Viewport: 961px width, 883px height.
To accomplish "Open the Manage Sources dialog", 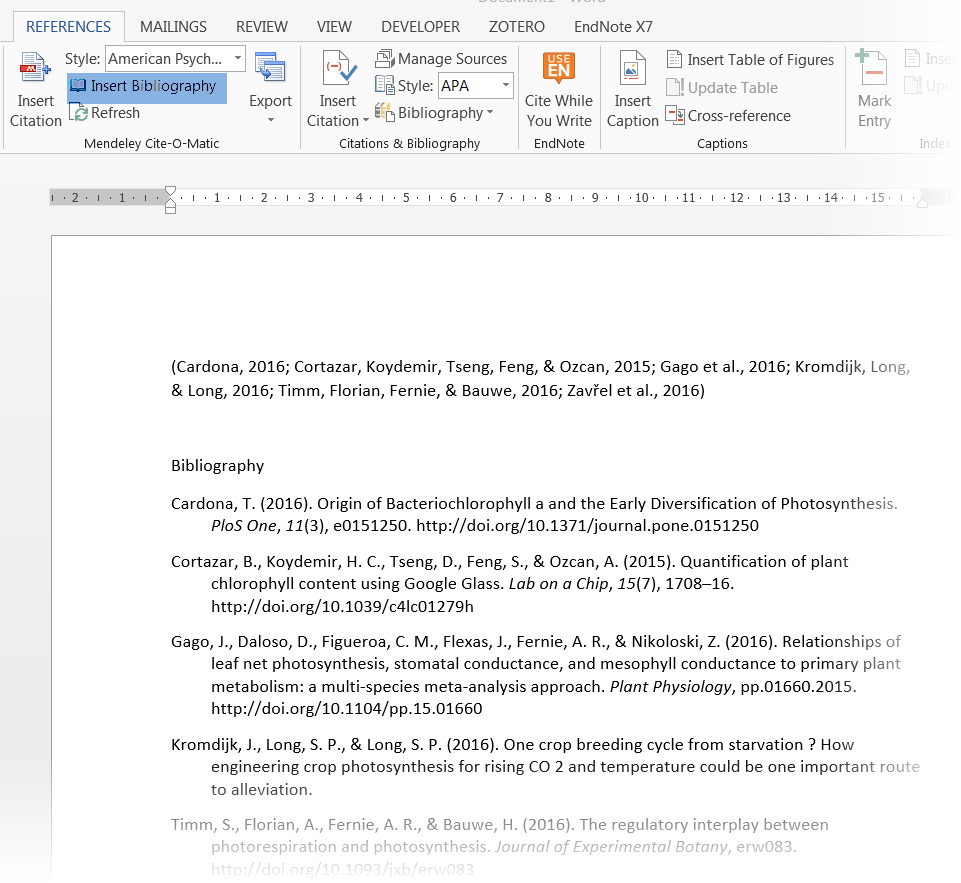I will coord(442,59).
